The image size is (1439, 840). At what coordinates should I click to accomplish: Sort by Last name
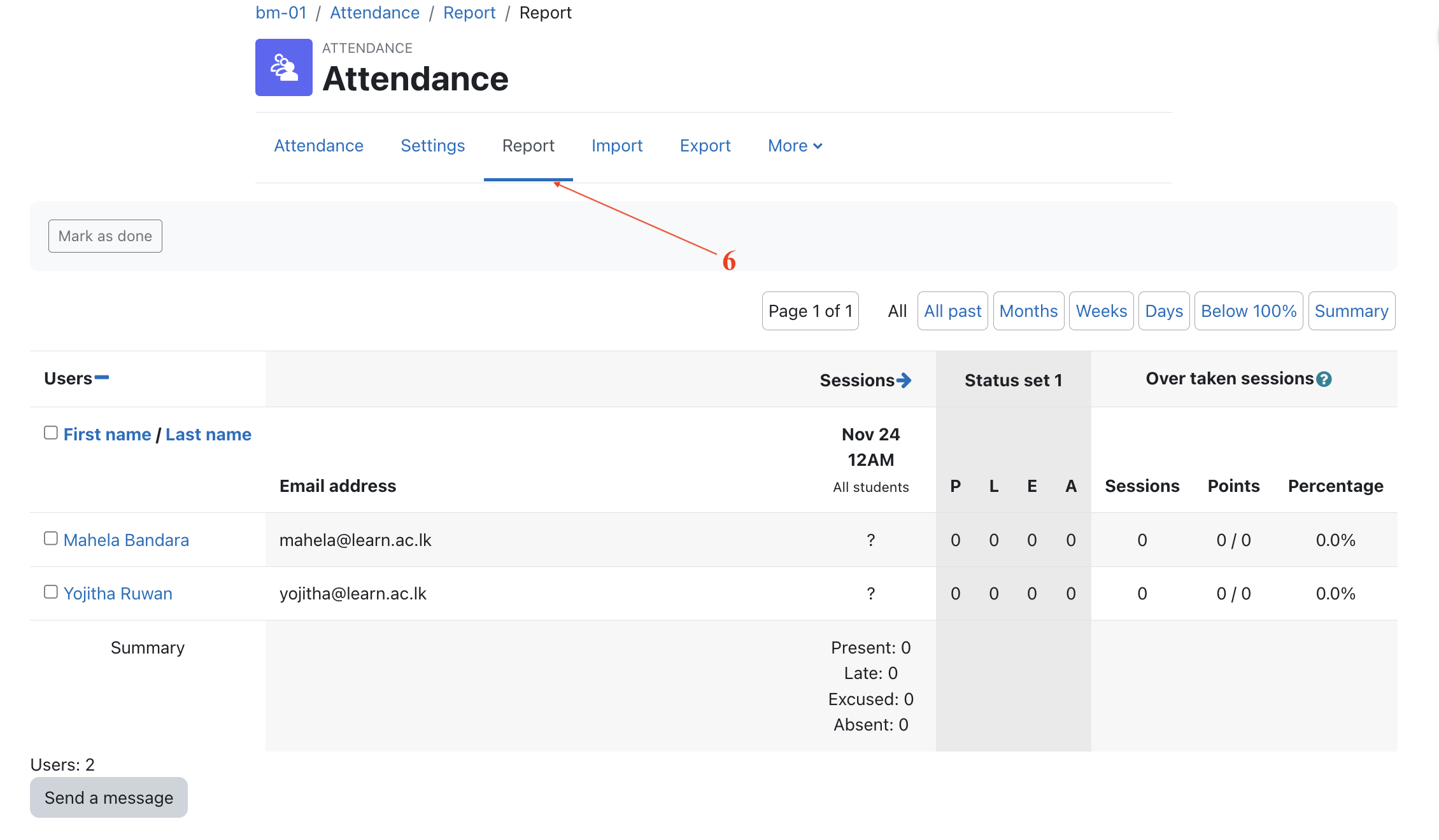pos(208,434)
